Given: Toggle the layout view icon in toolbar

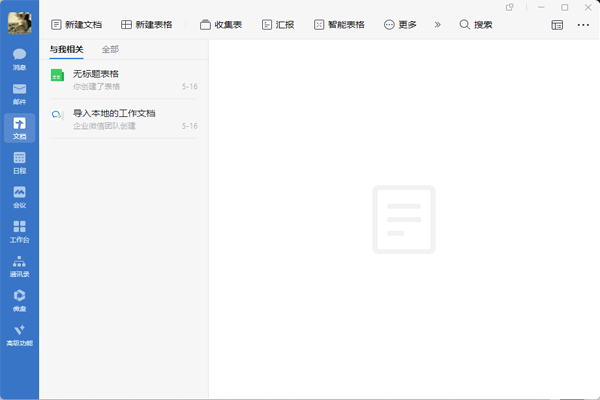Looking at the screenshot, I should click(557, 25).
